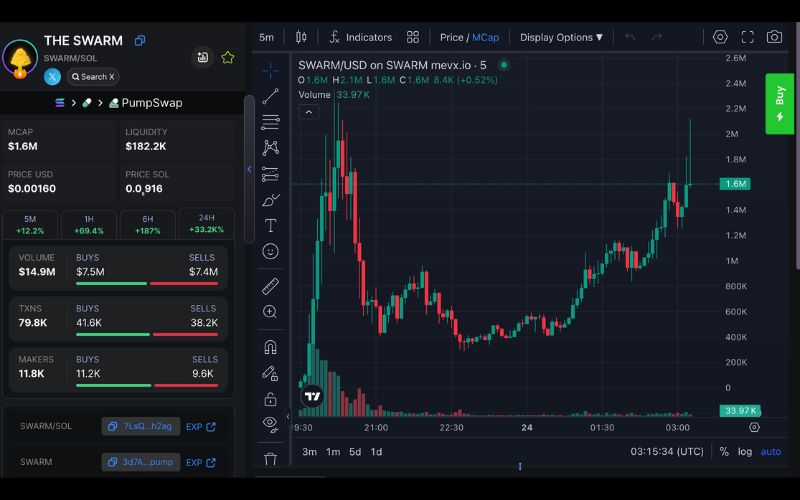Screen dimensions: 800x500
Task: Open the Indicators dialog
Action: [361, 37]
